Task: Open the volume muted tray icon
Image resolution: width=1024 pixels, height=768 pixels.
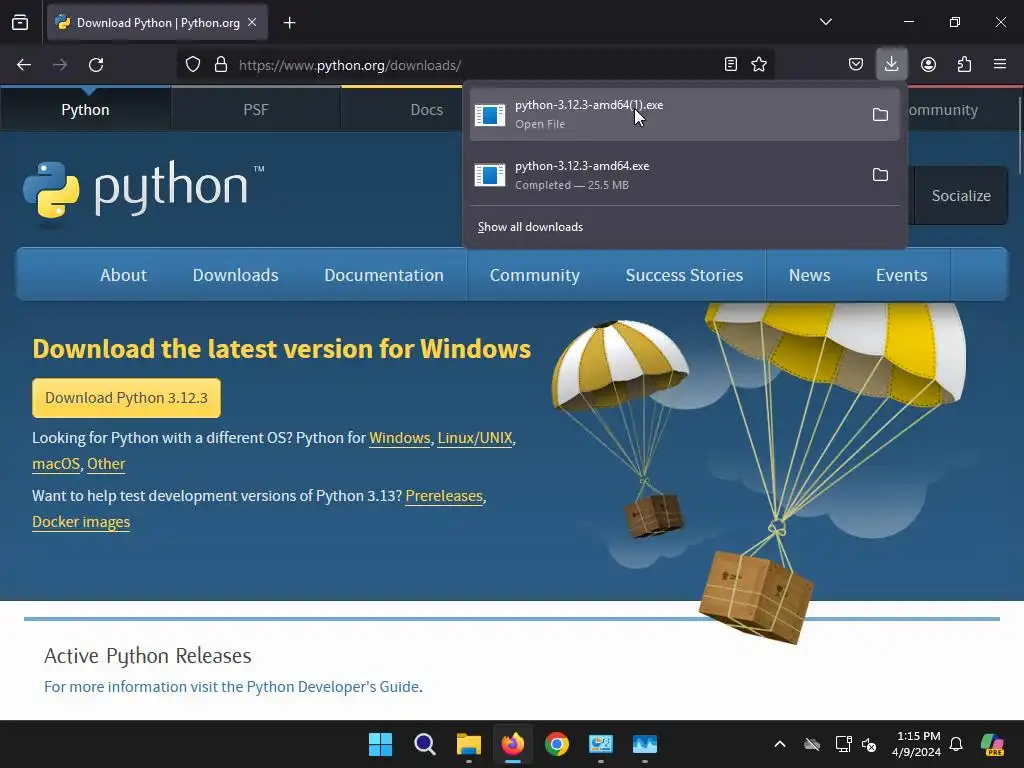Action: point(869,744)
